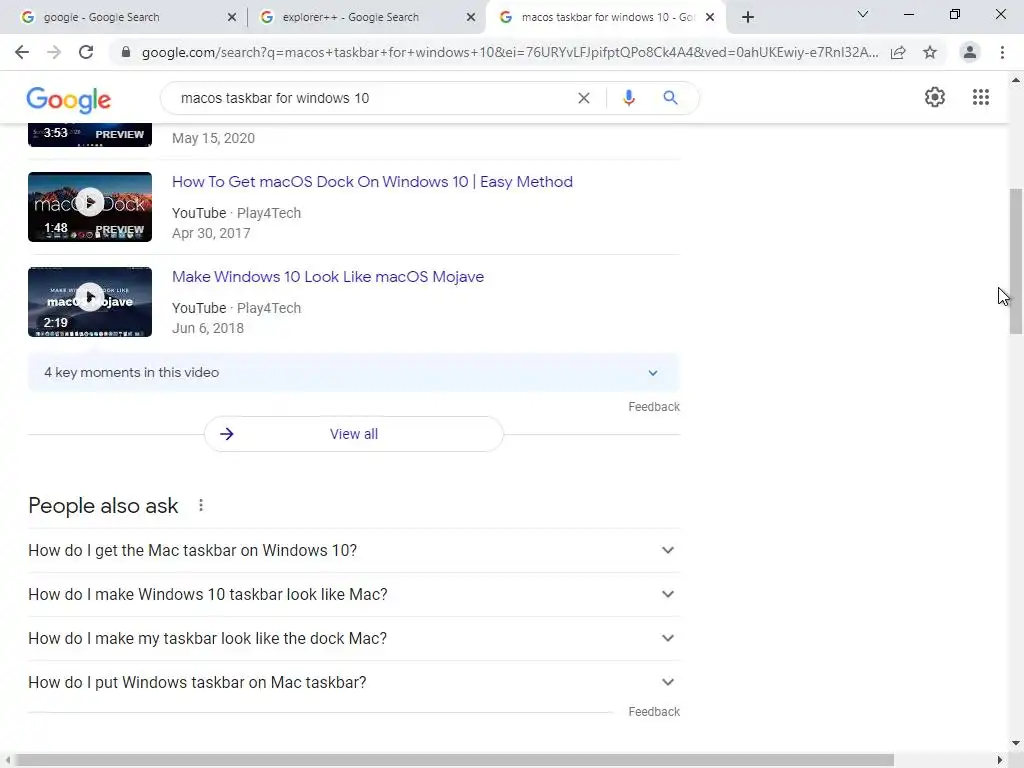The height and width of the screenshot is (768, 1024).
Task: Switch to 'google - Google Search' tab
Action: coord(124,18)
